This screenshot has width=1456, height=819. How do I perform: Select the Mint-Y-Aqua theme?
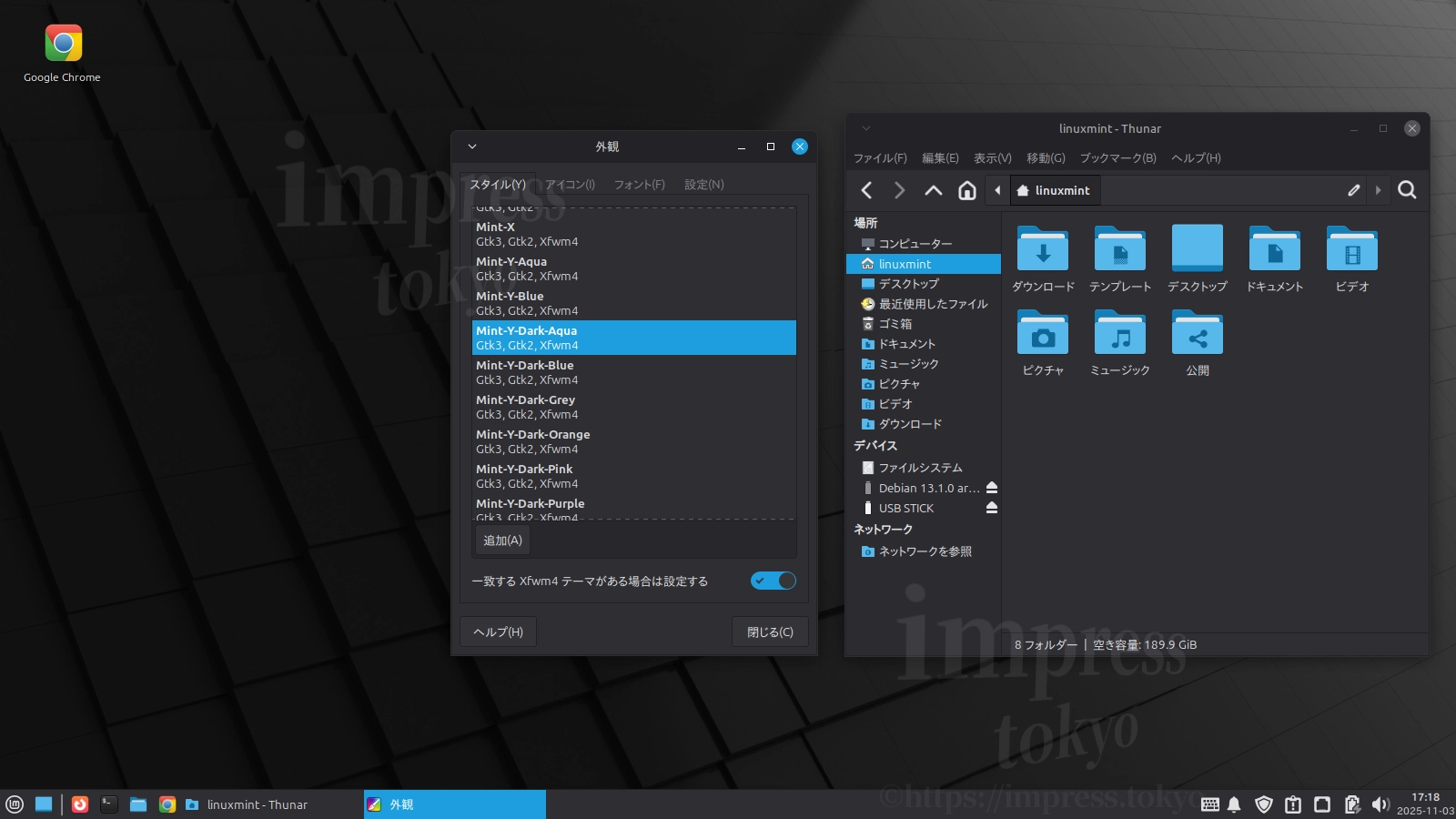coord(634,268)
